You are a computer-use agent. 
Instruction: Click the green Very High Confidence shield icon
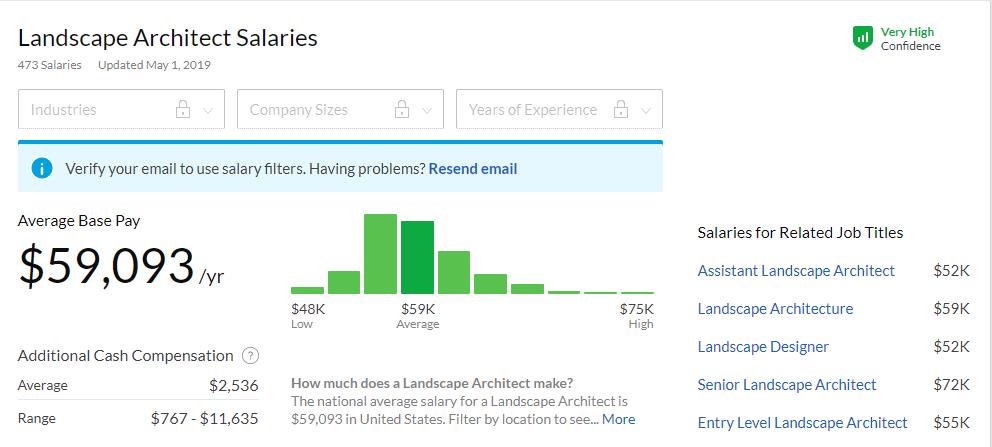pos(863,39)
